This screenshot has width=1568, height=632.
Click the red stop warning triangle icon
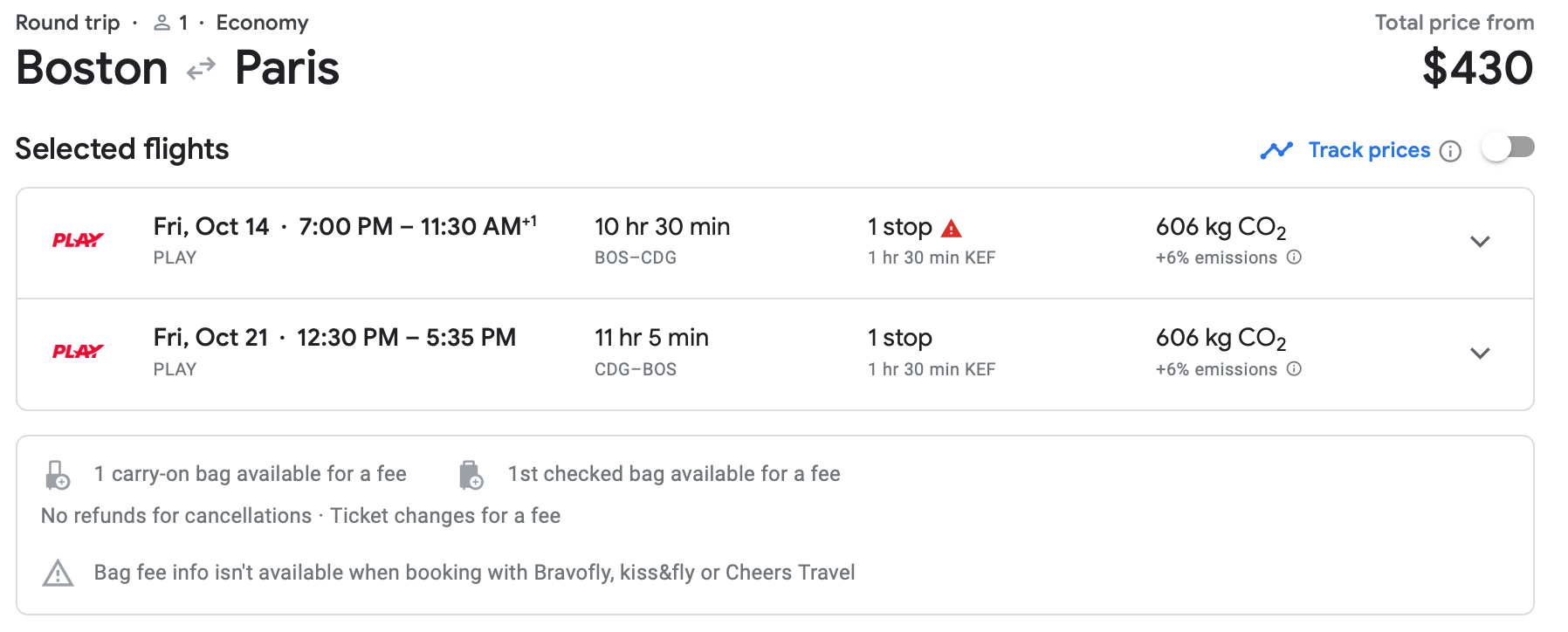click(x=951, y=229)
